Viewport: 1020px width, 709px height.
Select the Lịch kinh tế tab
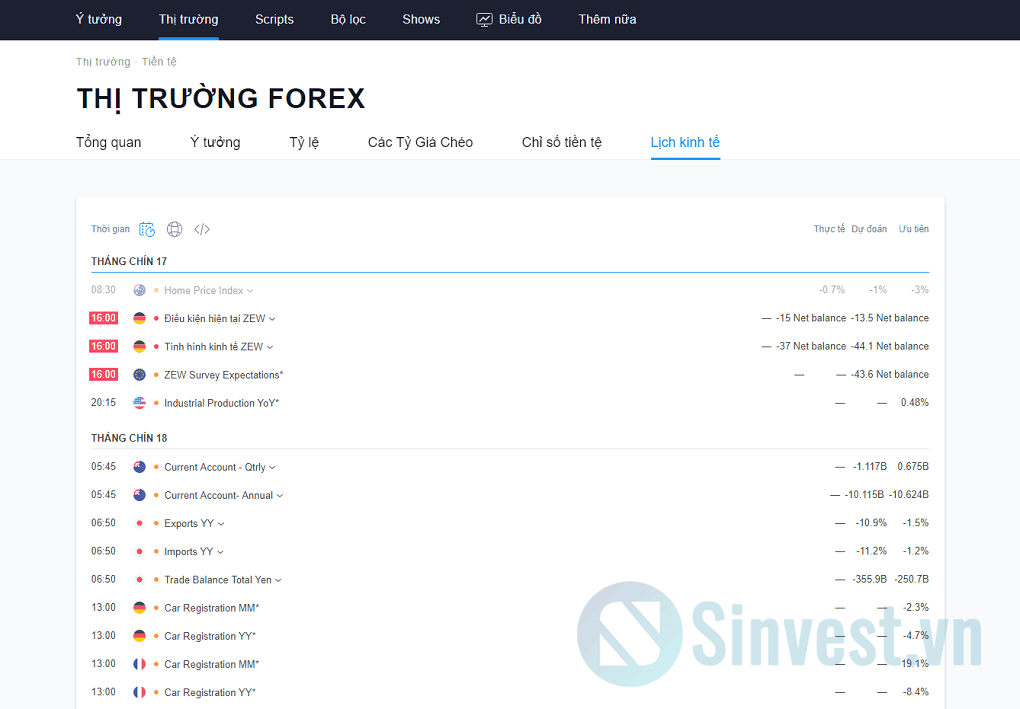point(685,142)
